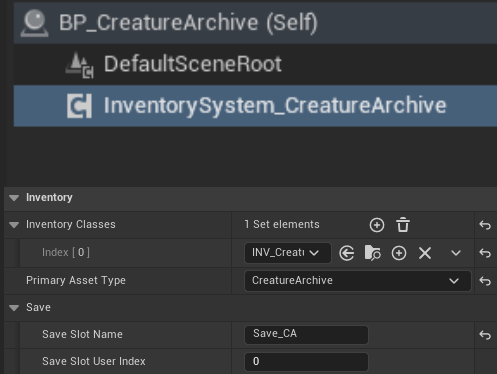Click the Index [0] label
497x374 pixels.
pyautogui.click(x=66, y=253)
